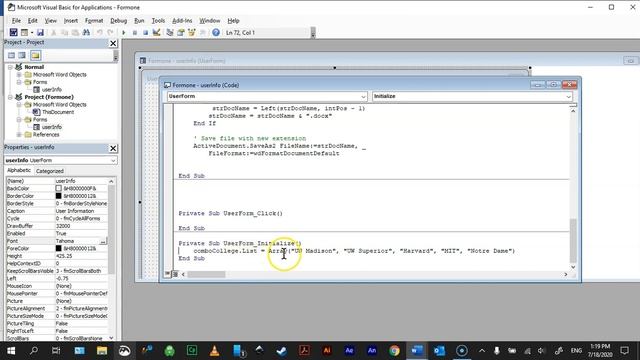This screenshot has height=360, width=640.
Task: Open the Tools menu
Action: coord(158,20)
